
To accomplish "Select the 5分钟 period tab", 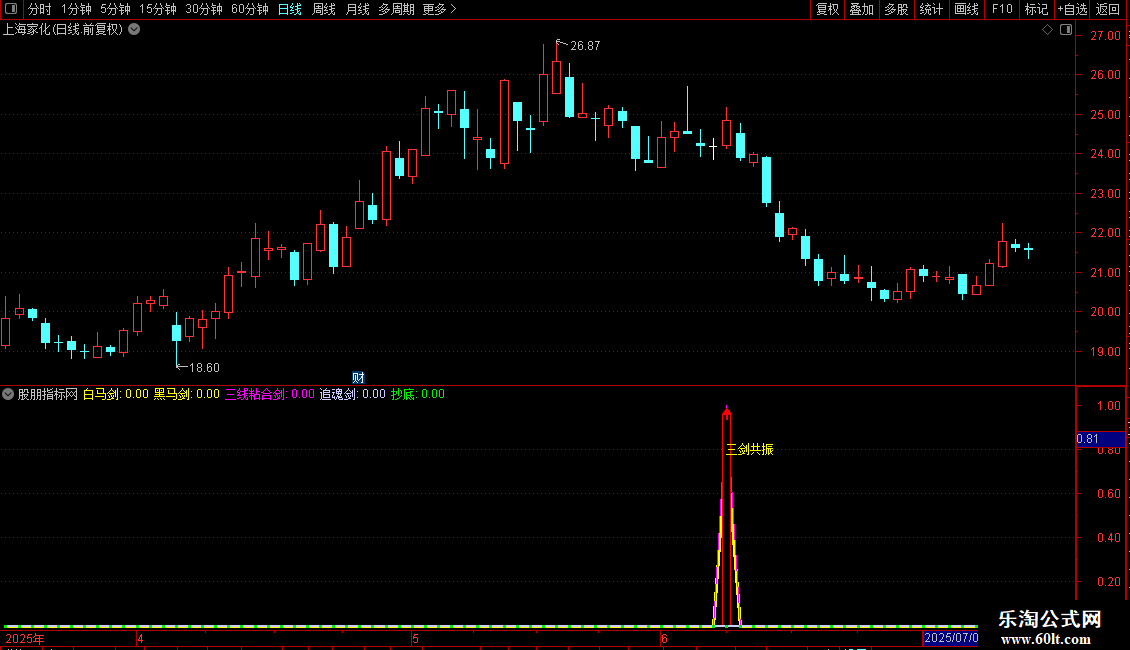I will point(115,9).
